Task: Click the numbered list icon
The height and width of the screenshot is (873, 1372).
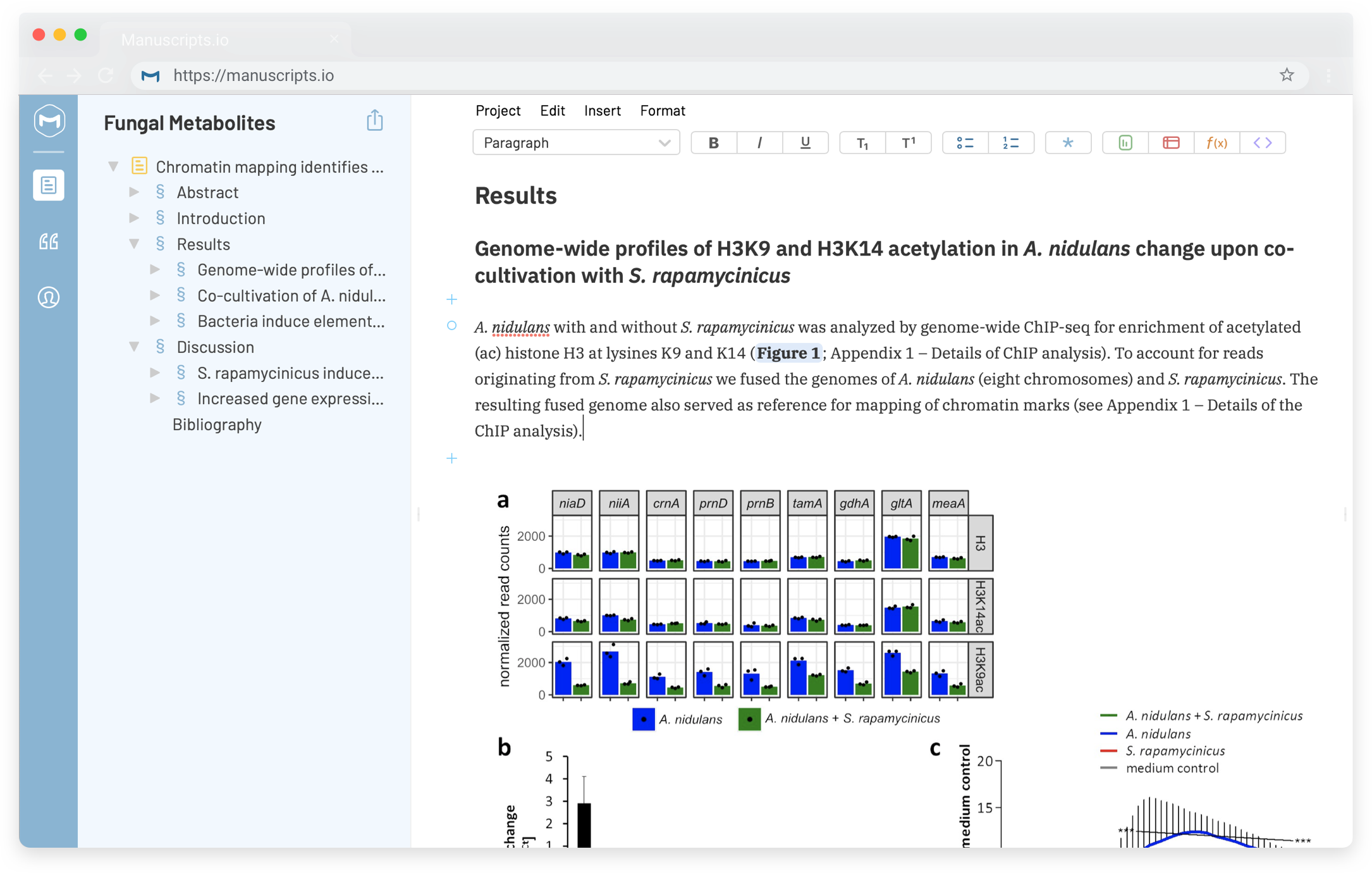Action: (x=1013, y=141)
